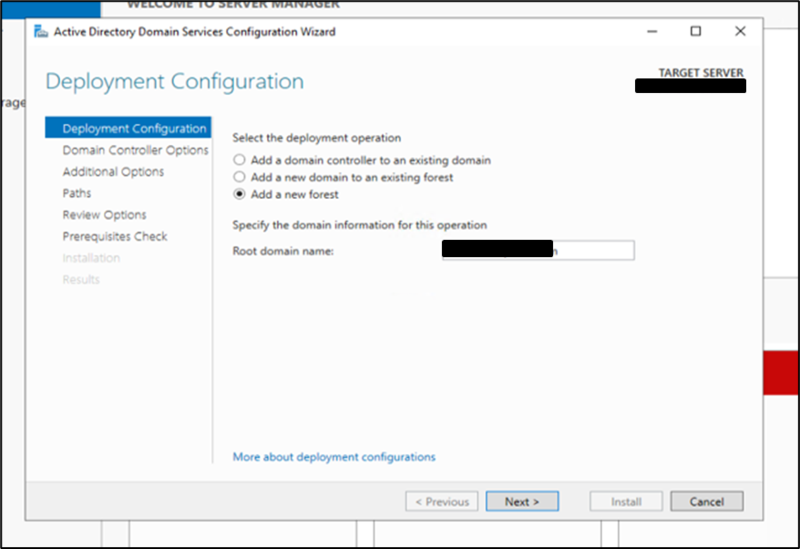Open the Paths step
Viewport: 800px width, 549px height.
click(77, 193)
